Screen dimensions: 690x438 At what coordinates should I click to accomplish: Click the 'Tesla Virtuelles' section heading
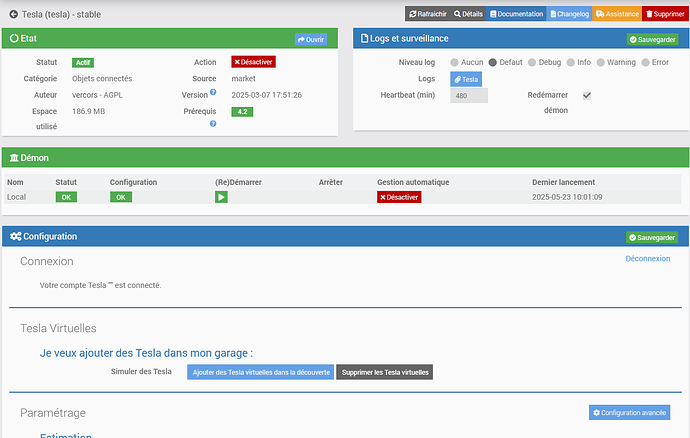pos(58,328)
